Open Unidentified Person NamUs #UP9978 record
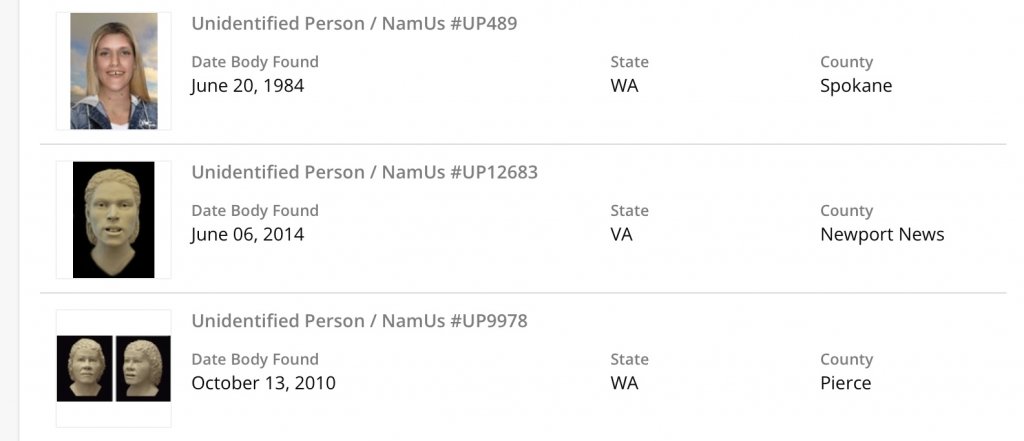This screenshot has width=1024, height=441. [x=359, y=321]
